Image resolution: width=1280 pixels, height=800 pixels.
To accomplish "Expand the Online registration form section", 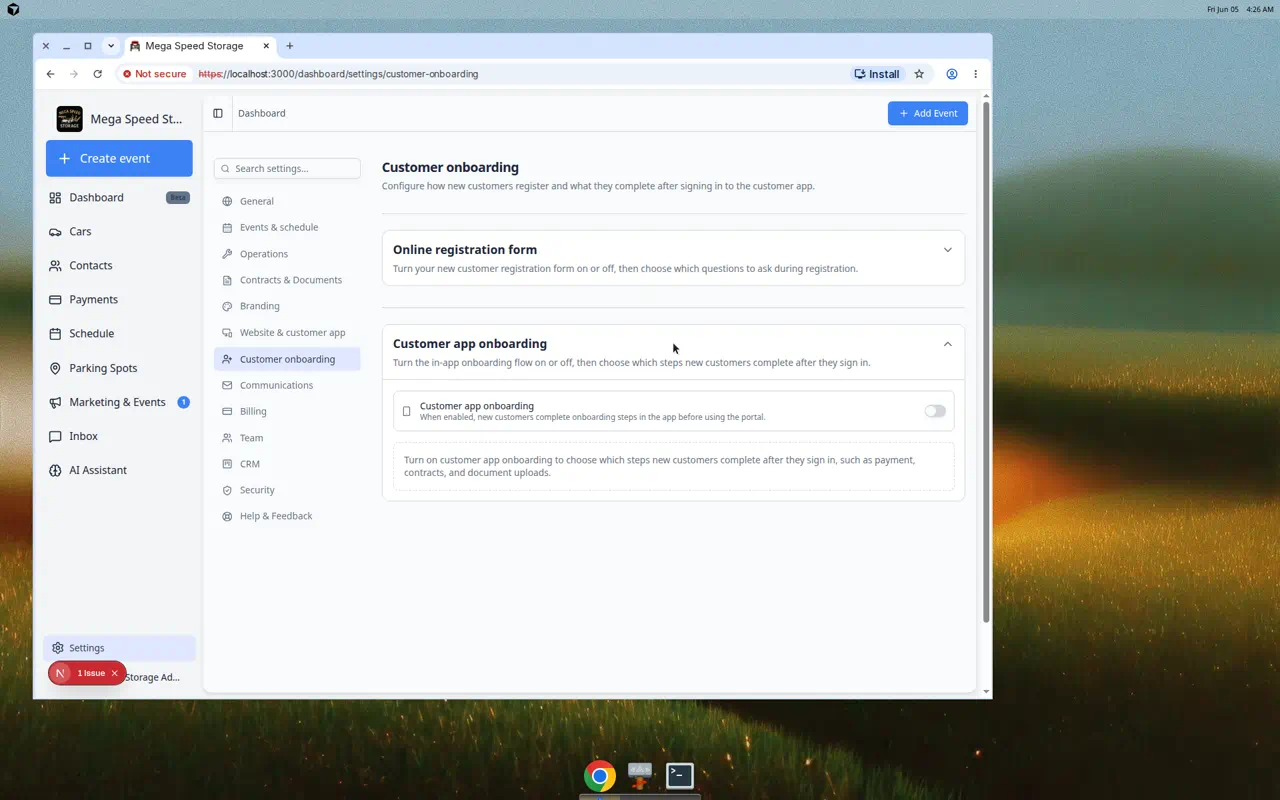I will tap(947, 250).
